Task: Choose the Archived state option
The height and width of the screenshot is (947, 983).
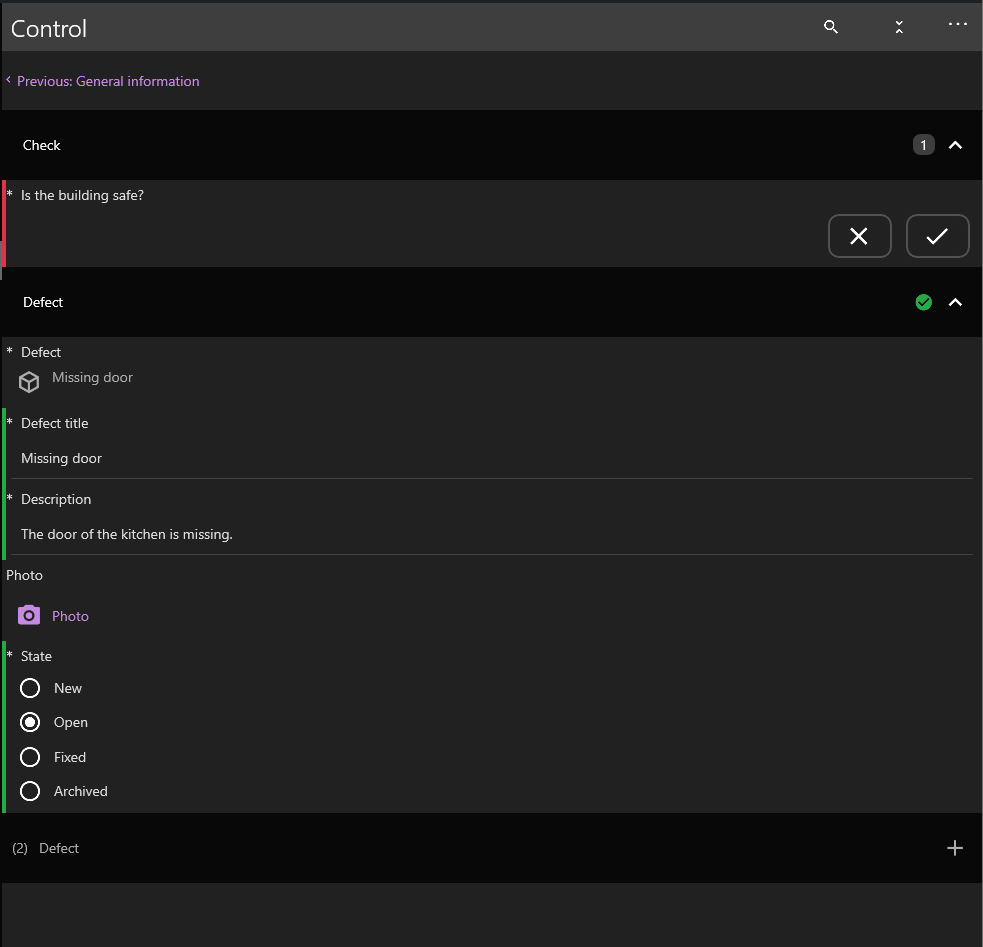Action: pos(30,791)
